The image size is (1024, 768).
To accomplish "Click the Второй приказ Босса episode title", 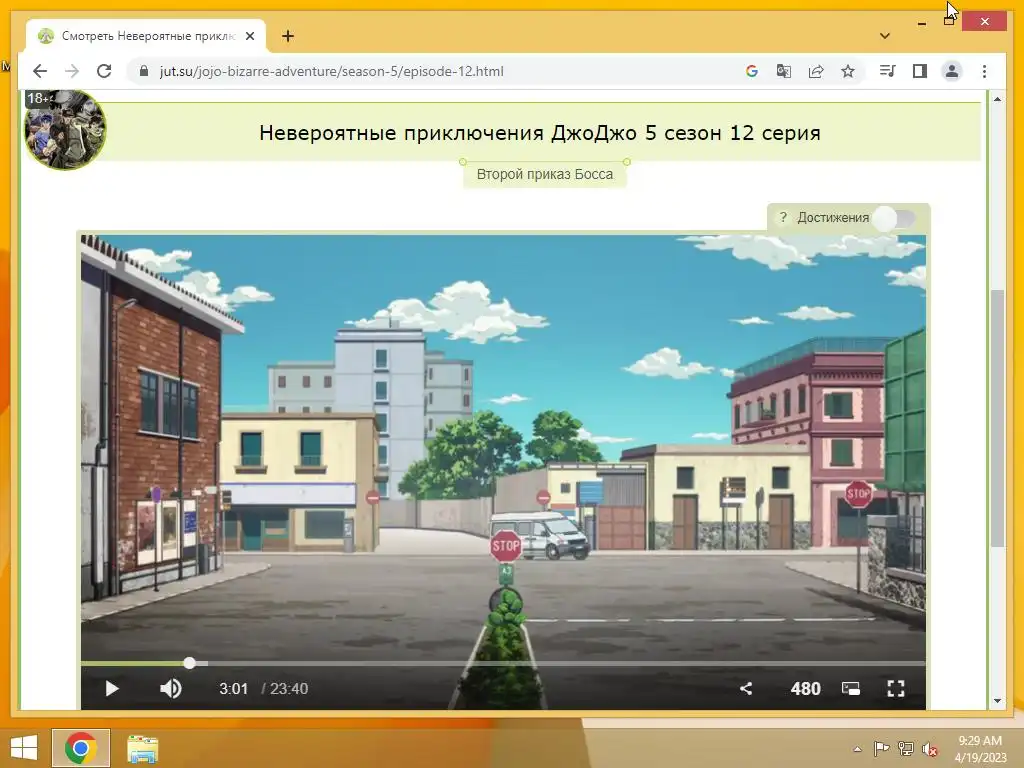I will click(545, 174).
